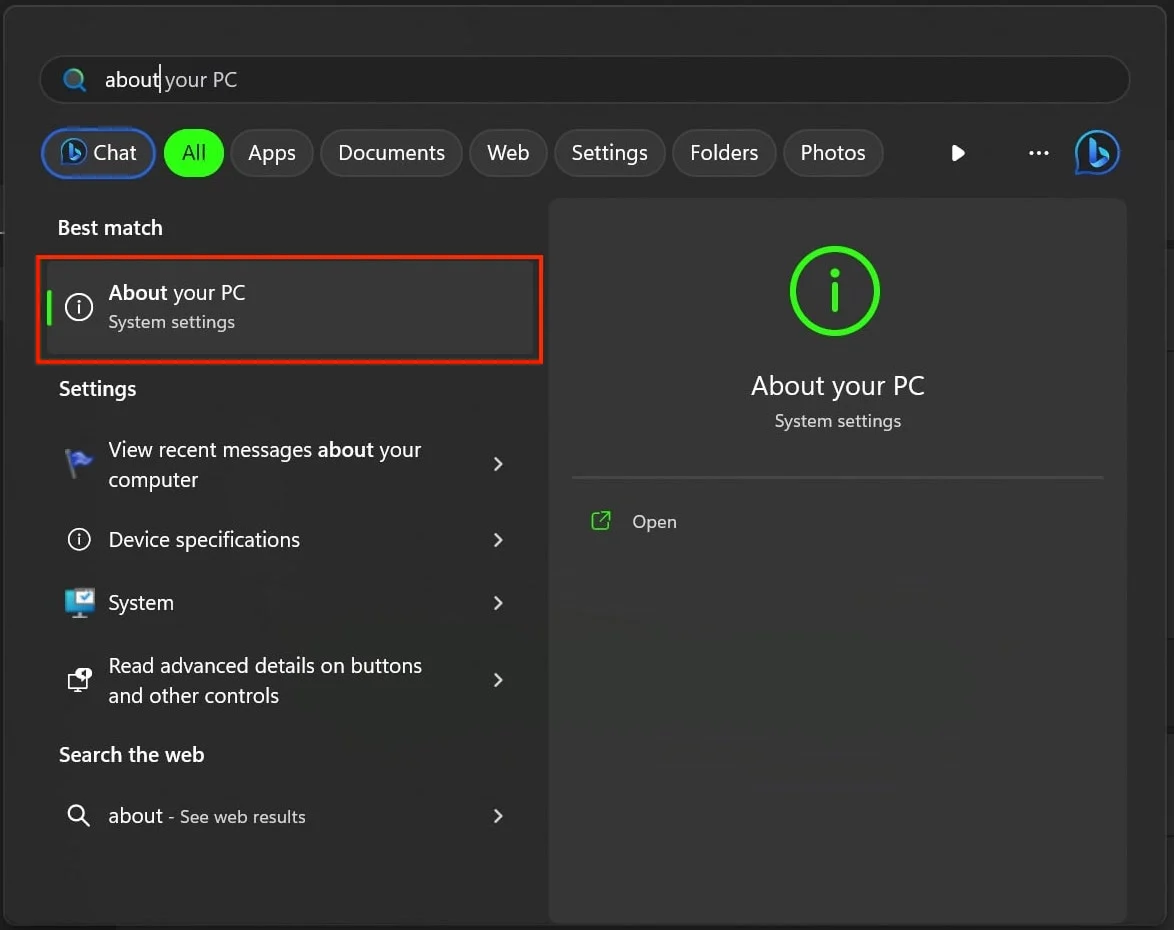Image resolution: width=1174 pixels, height=930 pixels.
Task: Click the flag icon for recent messages
Action: 79,464
